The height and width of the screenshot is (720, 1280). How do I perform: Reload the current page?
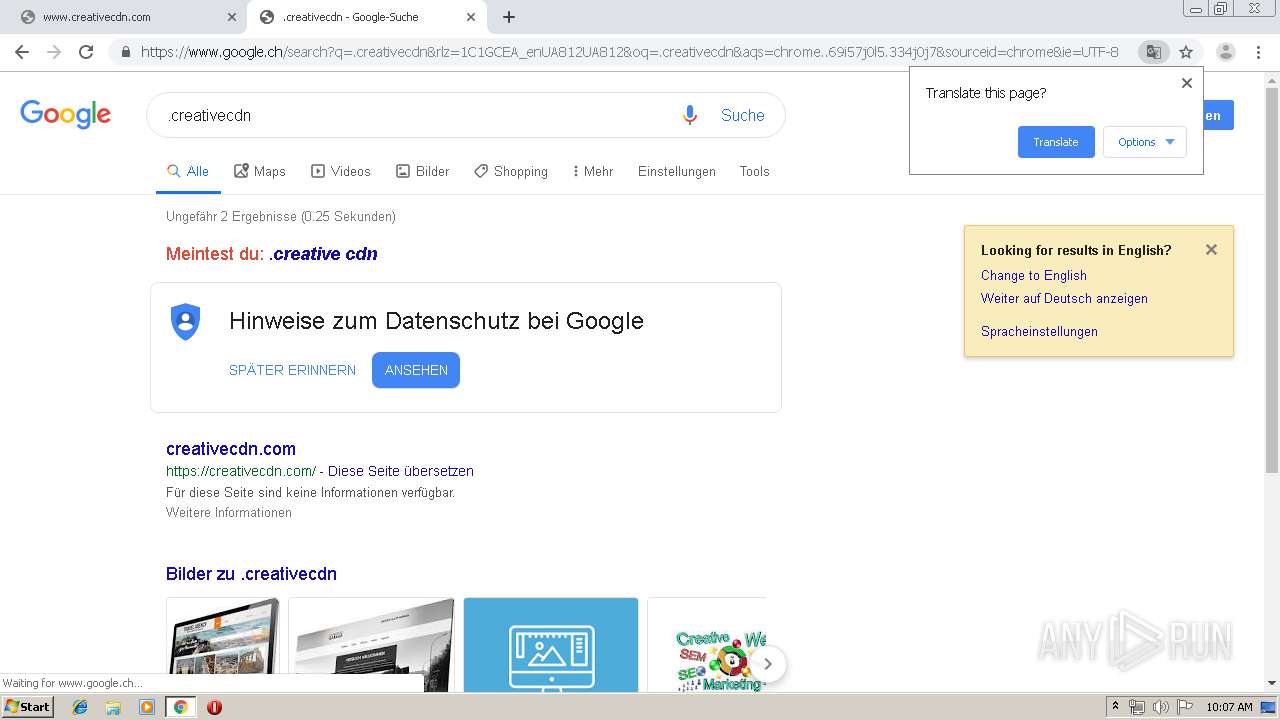click(x=86, y=52)
